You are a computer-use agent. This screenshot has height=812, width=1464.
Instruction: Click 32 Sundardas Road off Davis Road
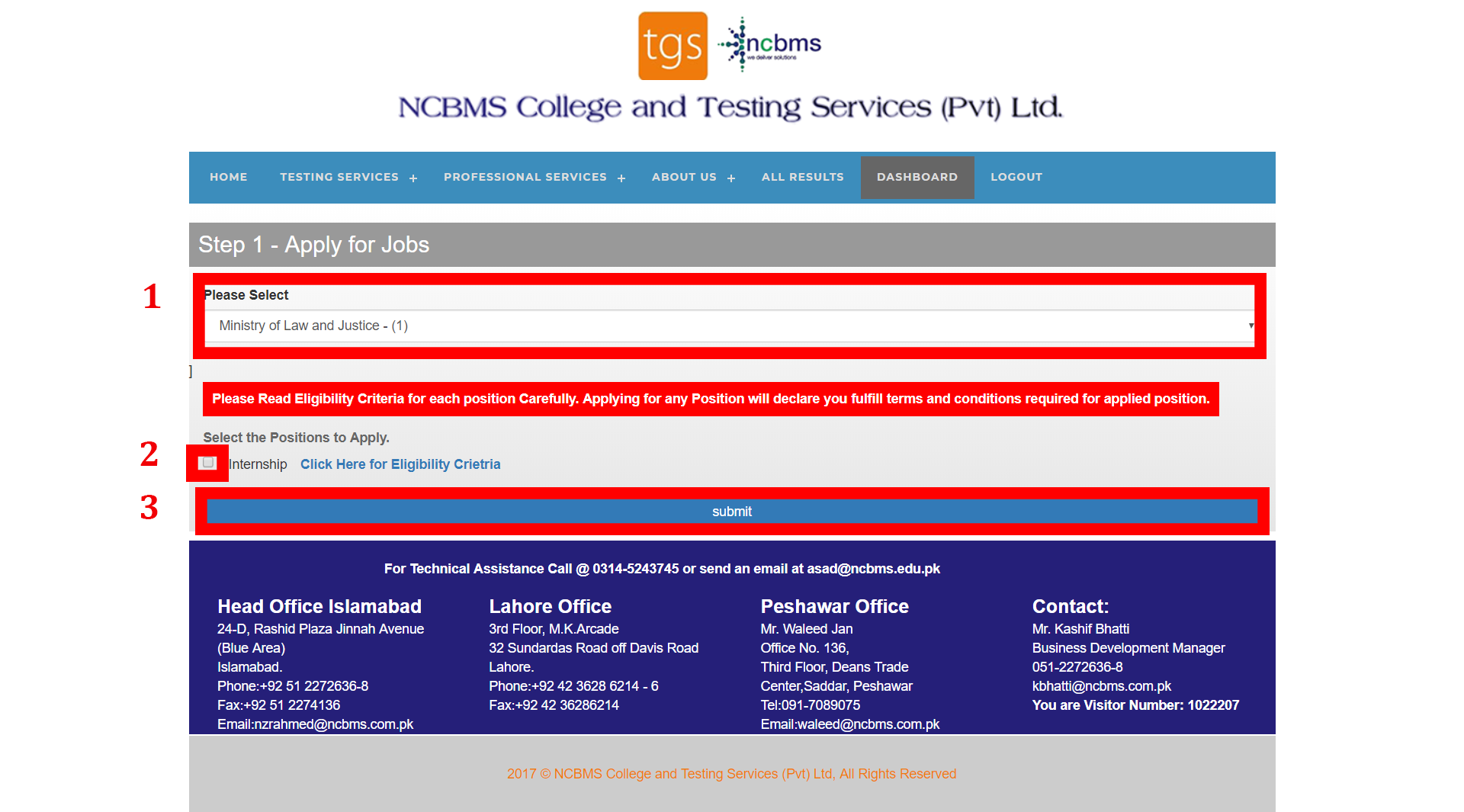click(594, 648)
